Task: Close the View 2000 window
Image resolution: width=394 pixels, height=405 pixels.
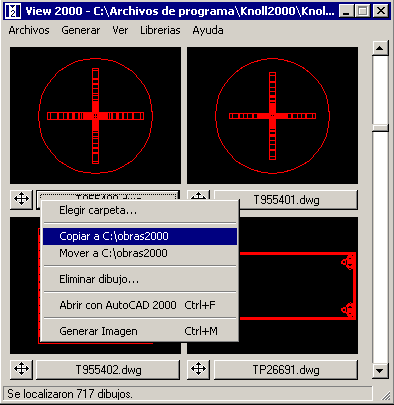Action: coord(380,11)
